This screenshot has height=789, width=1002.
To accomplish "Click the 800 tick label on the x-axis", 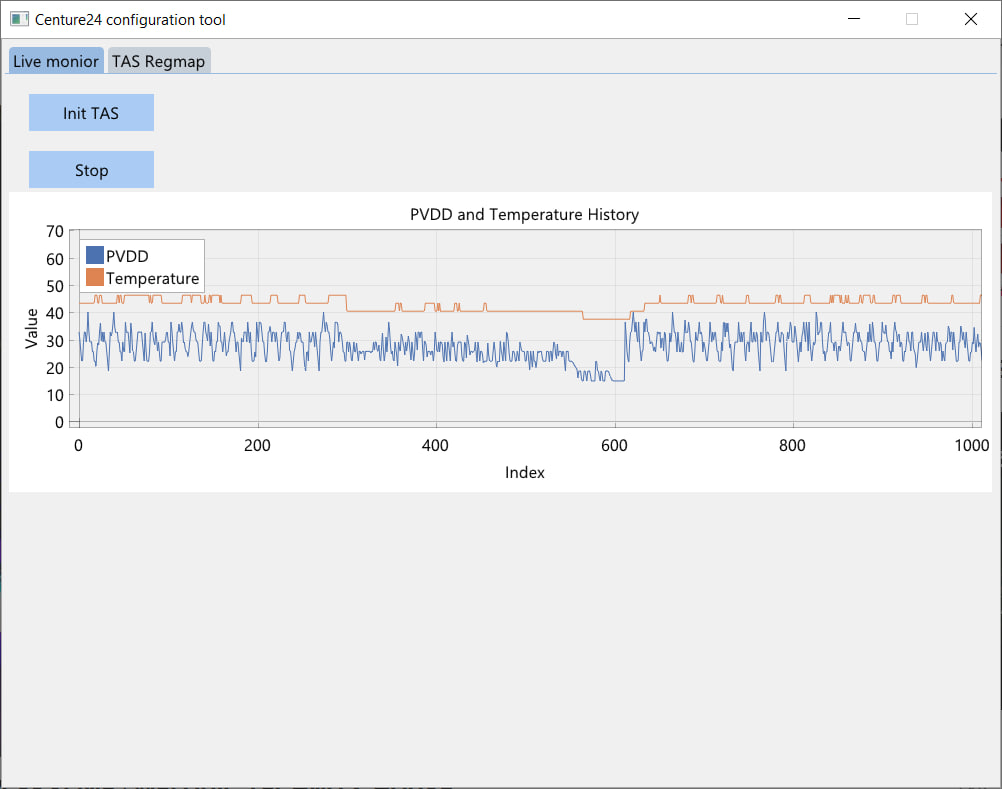I will pos(792,446).
